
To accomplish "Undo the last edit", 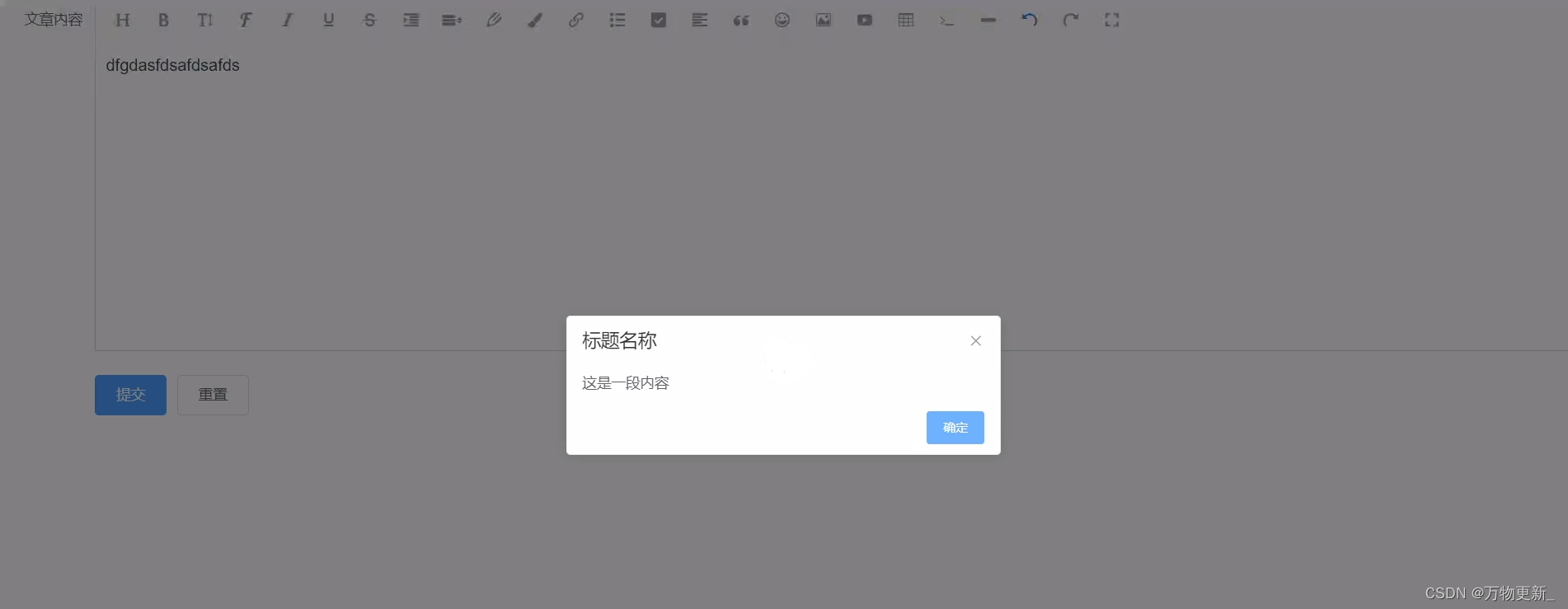I will click(x=1030, y=20).
